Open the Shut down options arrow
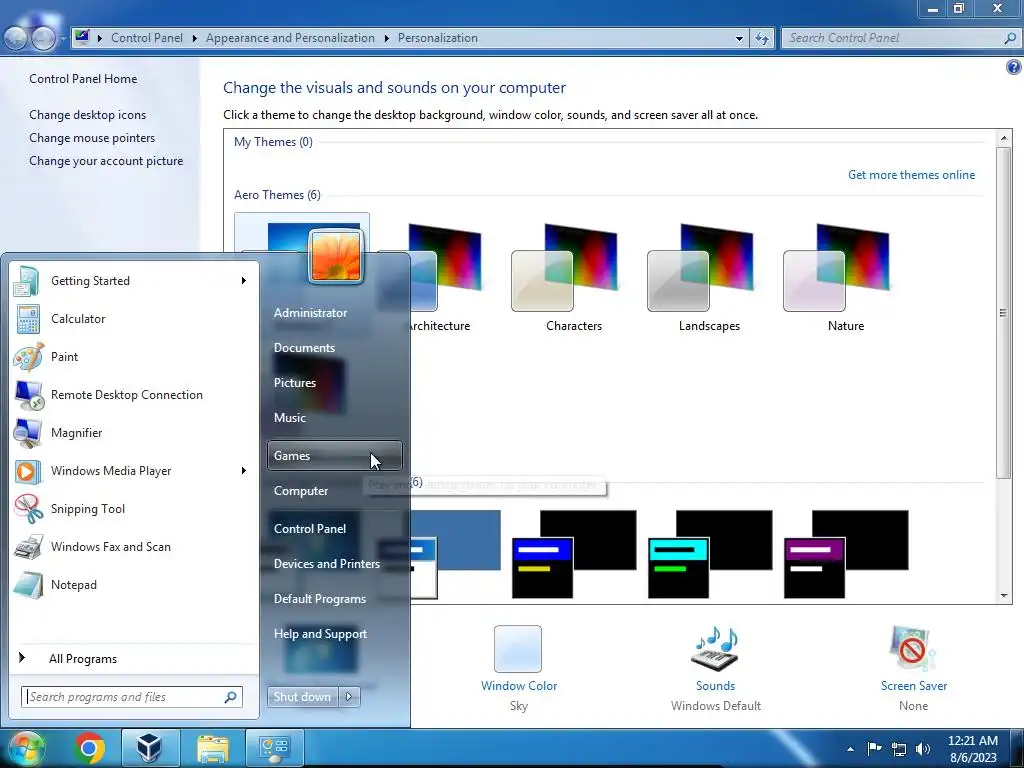Viewport: 1024px width, 768px height. point(349,697)
